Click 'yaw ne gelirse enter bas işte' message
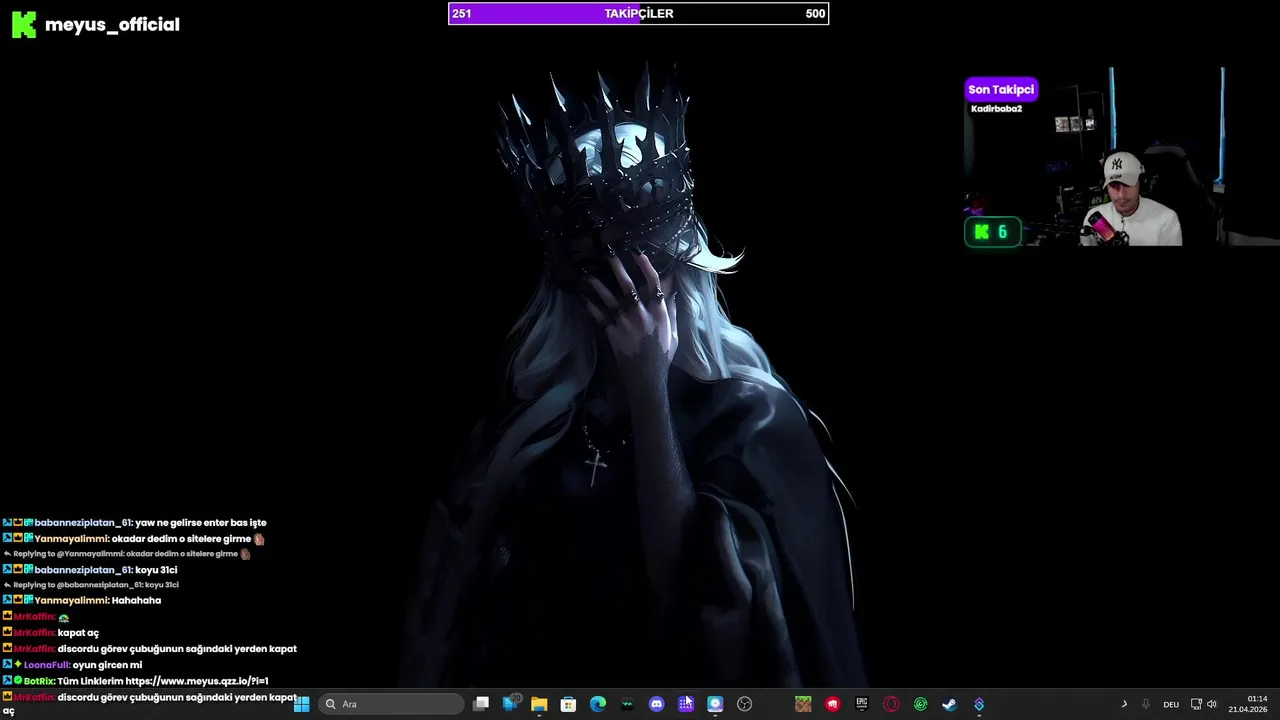The height and width of the screenshot is (720, 1280). [201, 523]
